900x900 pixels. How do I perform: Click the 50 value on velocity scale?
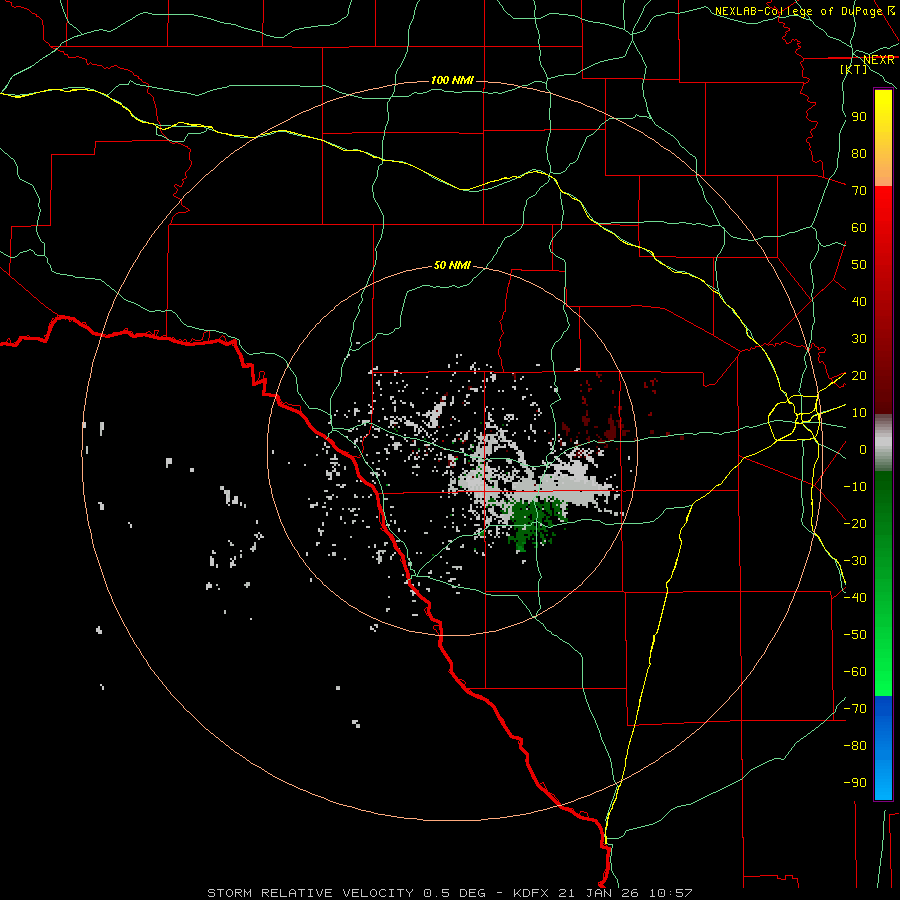[859, 265]
